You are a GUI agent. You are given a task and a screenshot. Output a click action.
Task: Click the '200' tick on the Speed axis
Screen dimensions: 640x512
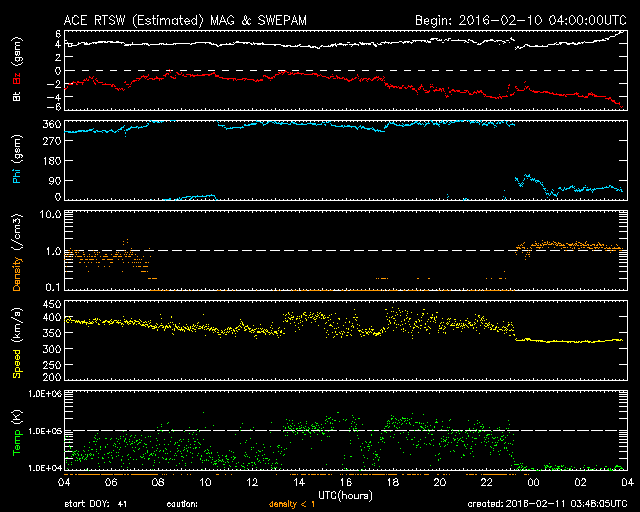pos(52,376)
